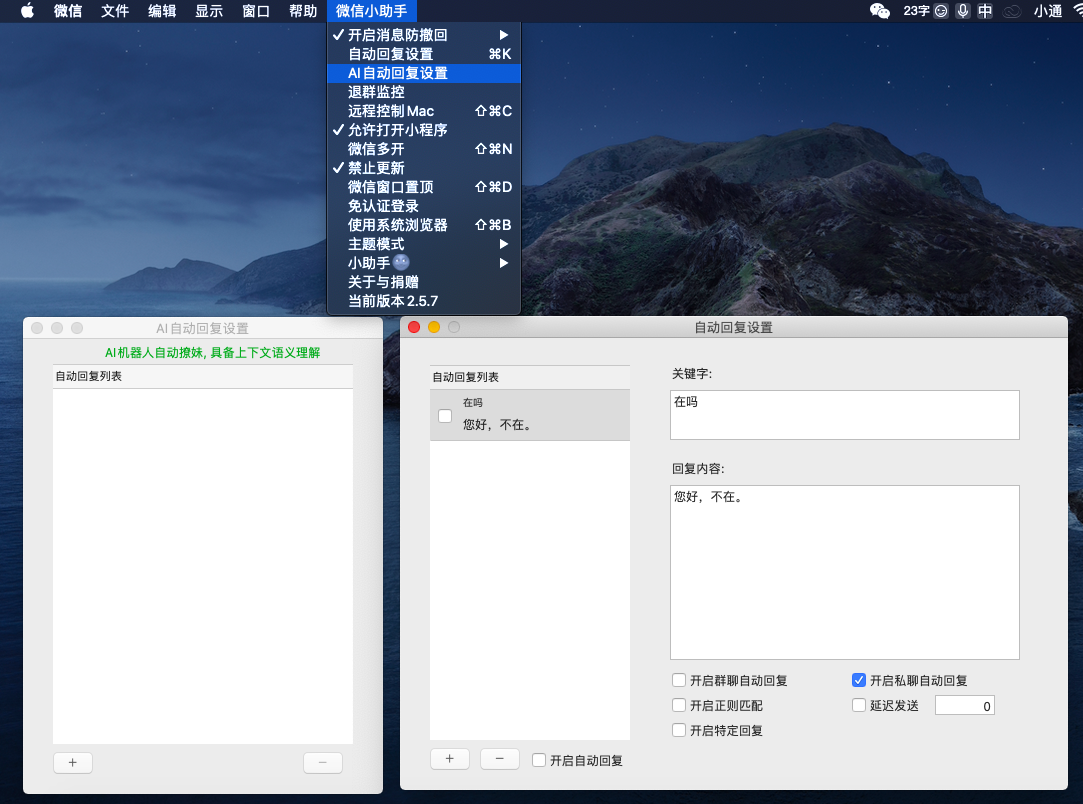Screen dimensions: 1083x804
Task: Choose 远程控制 Mac from the menu
Action: pos(423,111)
